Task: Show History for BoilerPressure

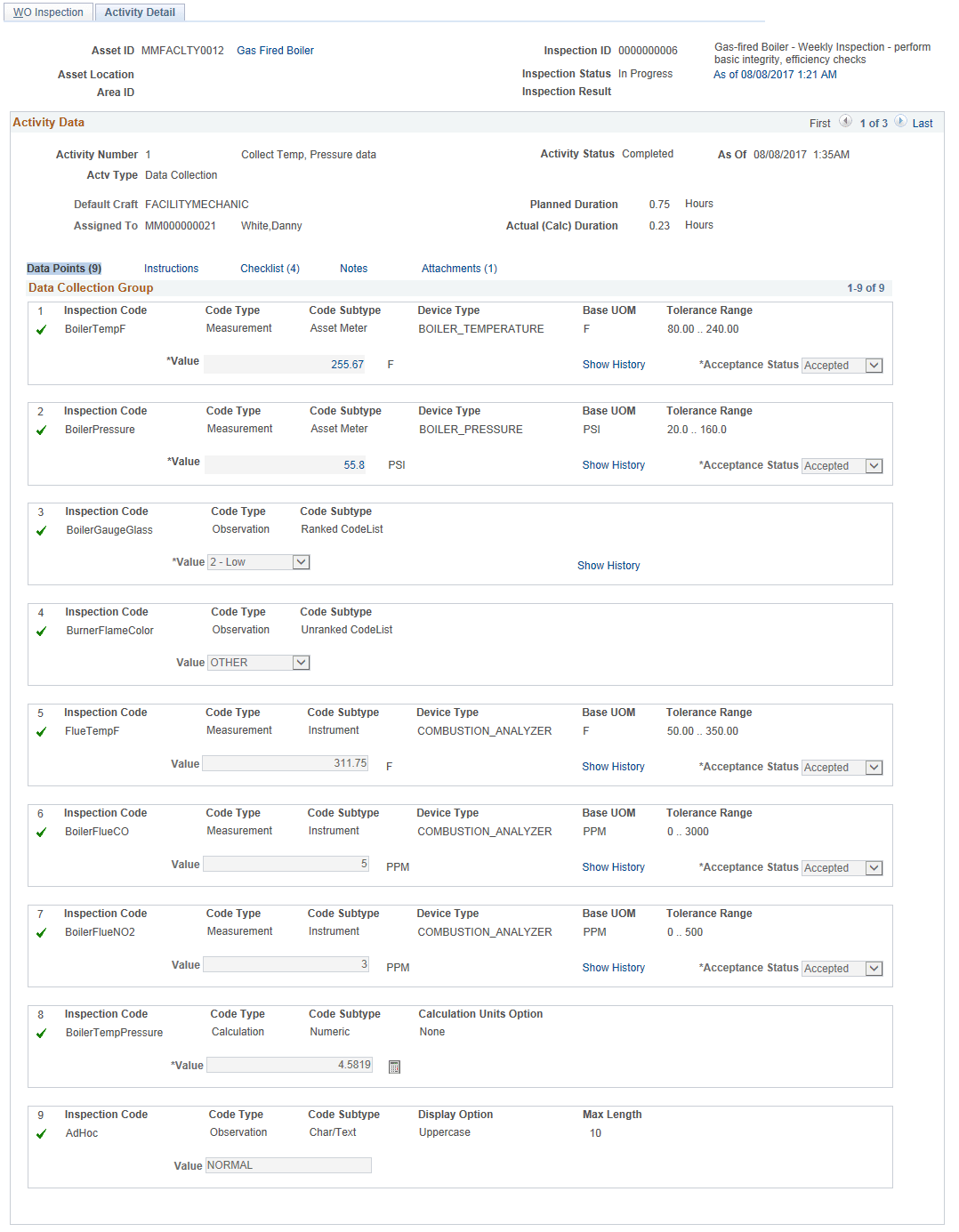Action: [x=613, y=464]
